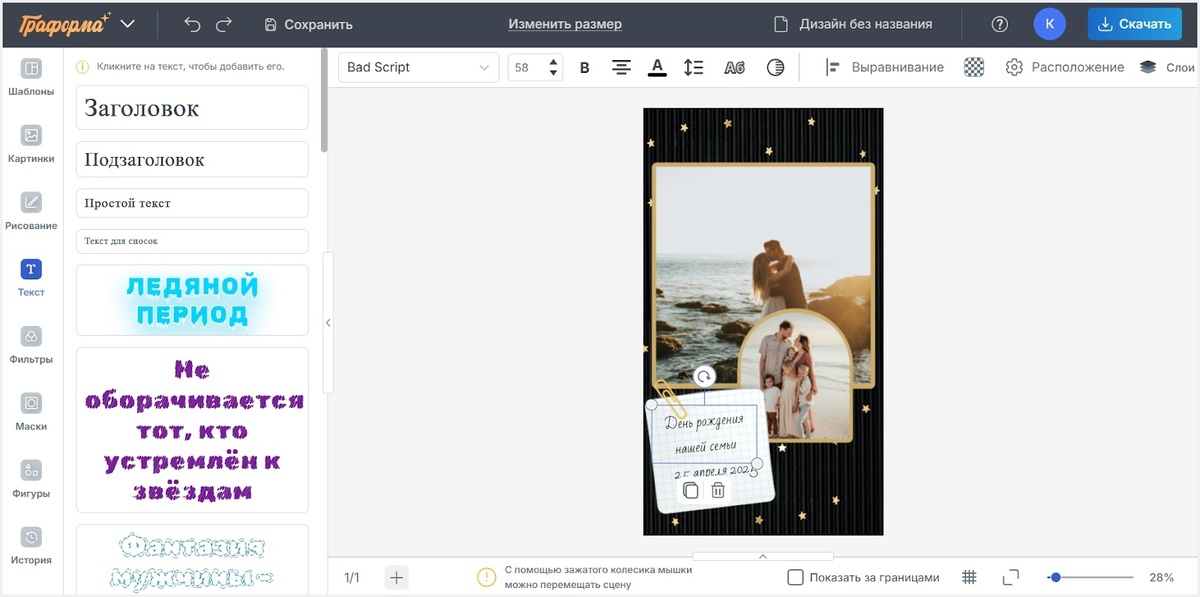Open the user avatar K menu
This screenshot has height=597, width=1200.
[1049, 24]
